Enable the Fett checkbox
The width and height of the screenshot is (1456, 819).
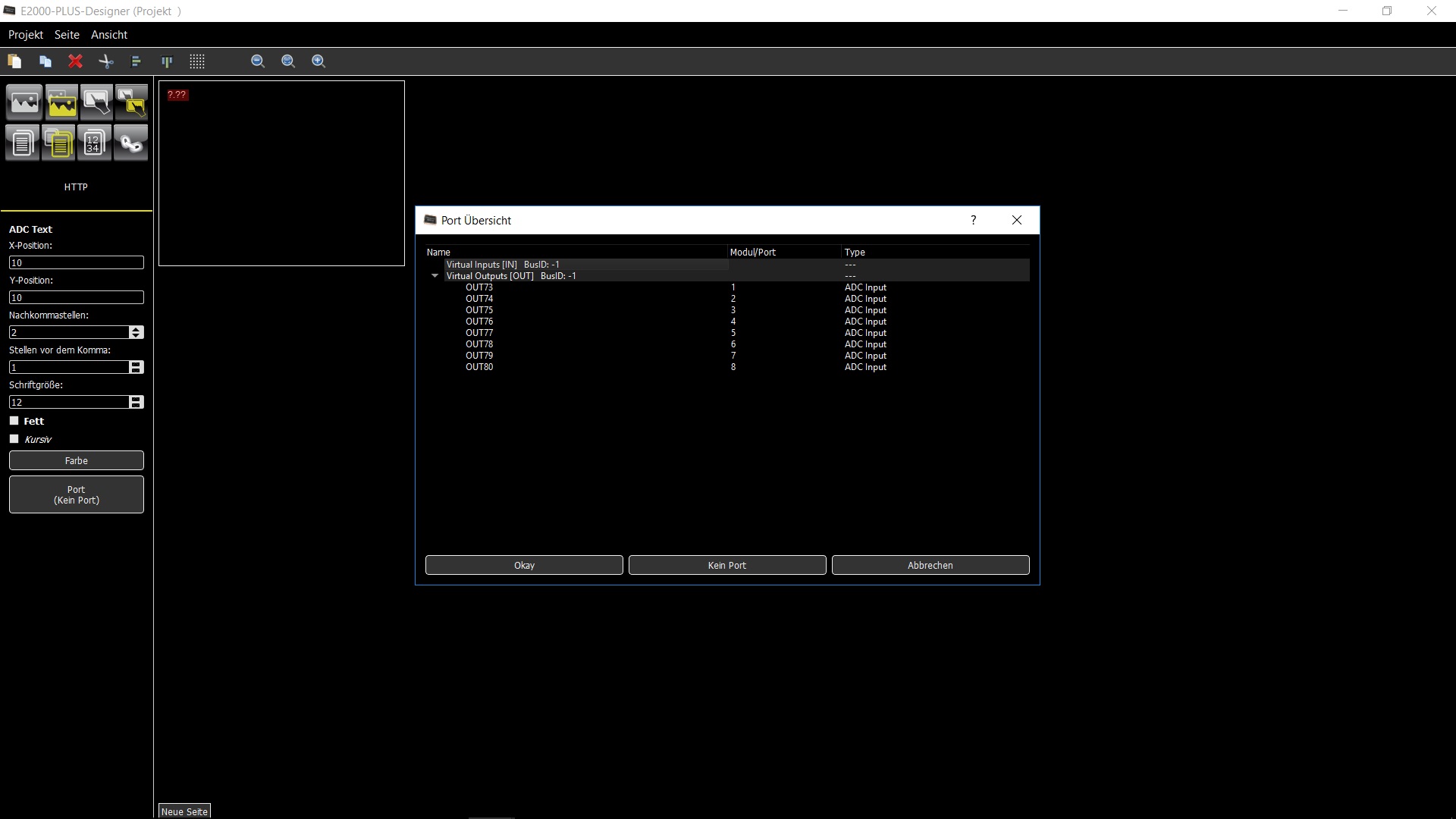click(14, 421)
